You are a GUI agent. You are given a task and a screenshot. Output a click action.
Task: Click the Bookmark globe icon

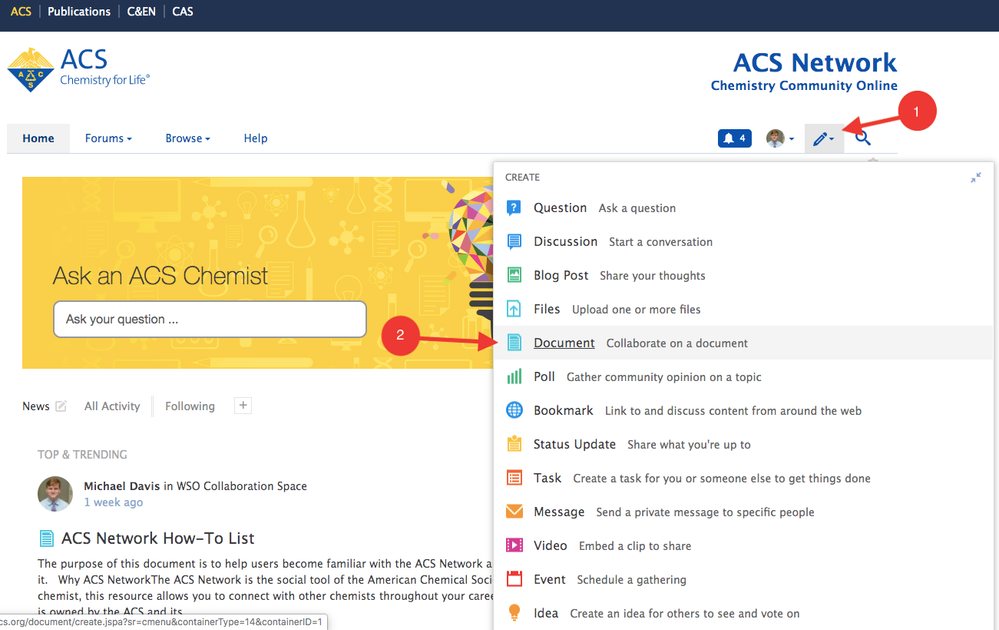514,410
